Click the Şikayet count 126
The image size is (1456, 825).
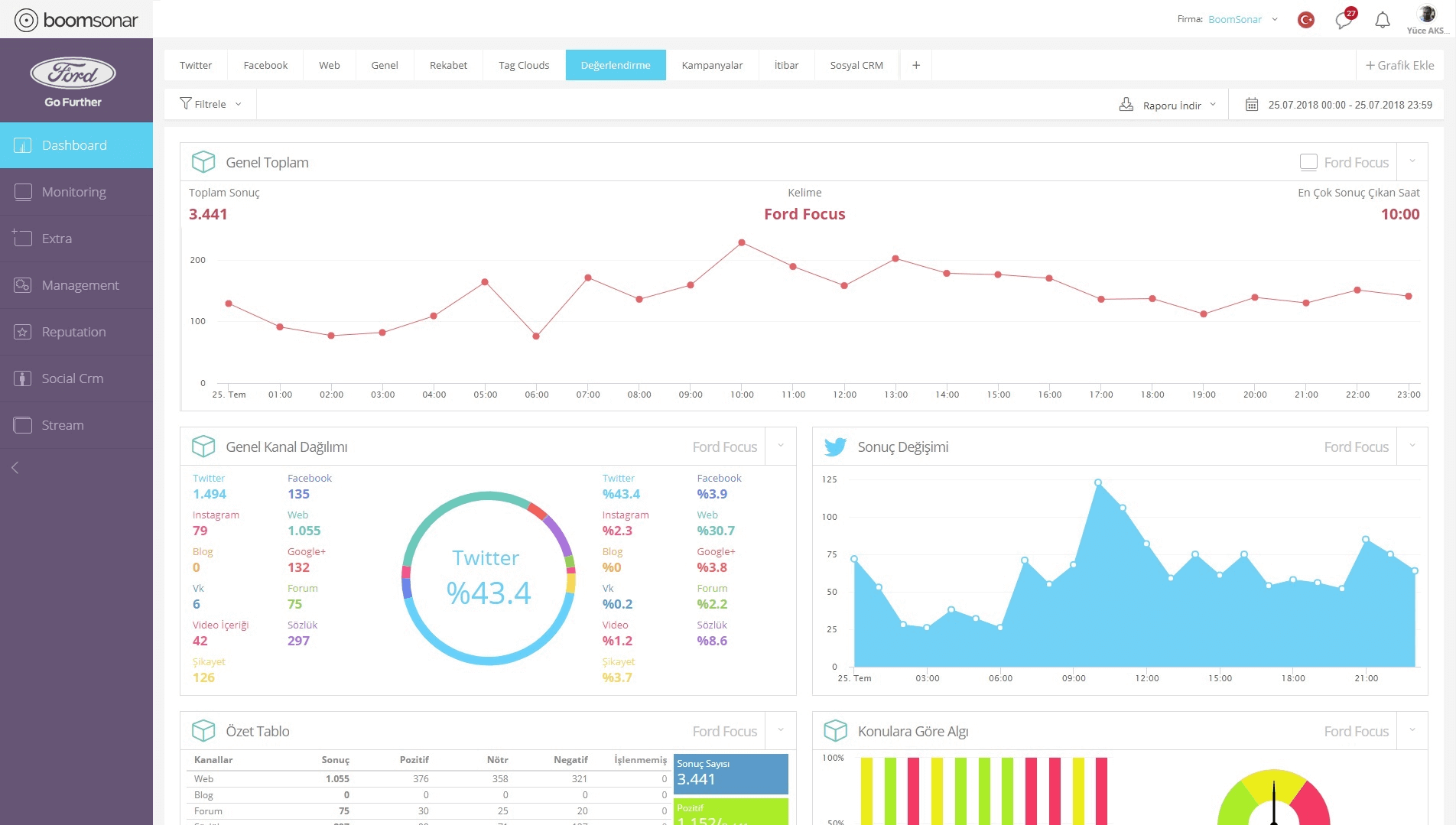pyautogui.click(x=203, y=677)
